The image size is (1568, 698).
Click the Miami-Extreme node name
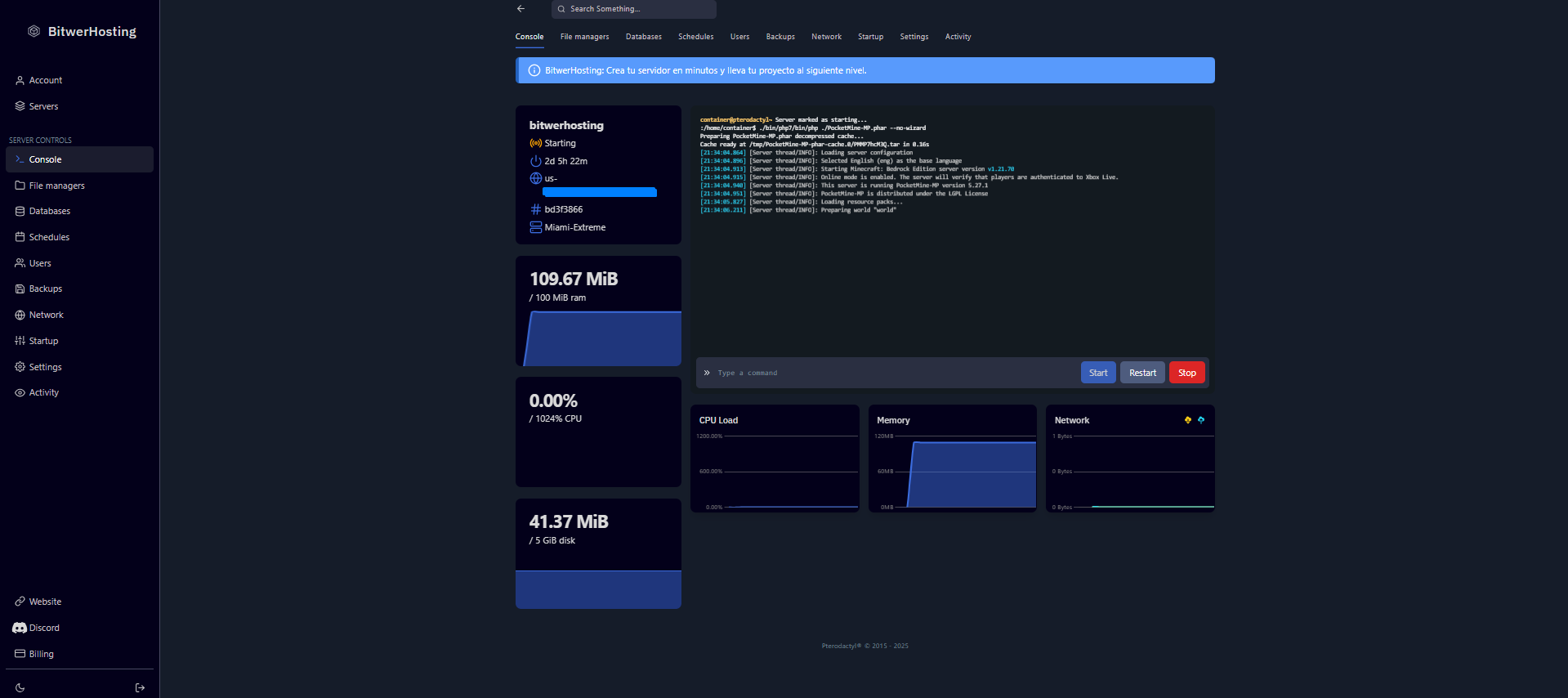(575, 227)
